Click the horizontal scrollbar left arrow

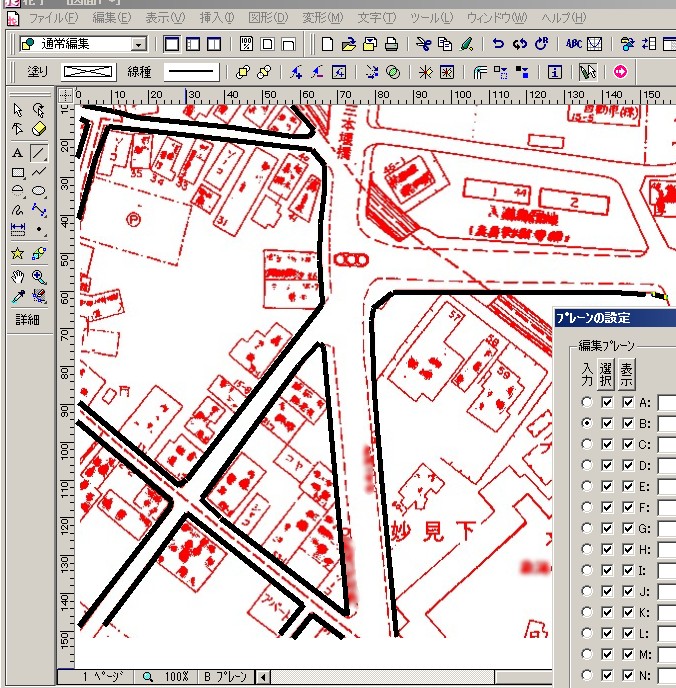(262, 677)
